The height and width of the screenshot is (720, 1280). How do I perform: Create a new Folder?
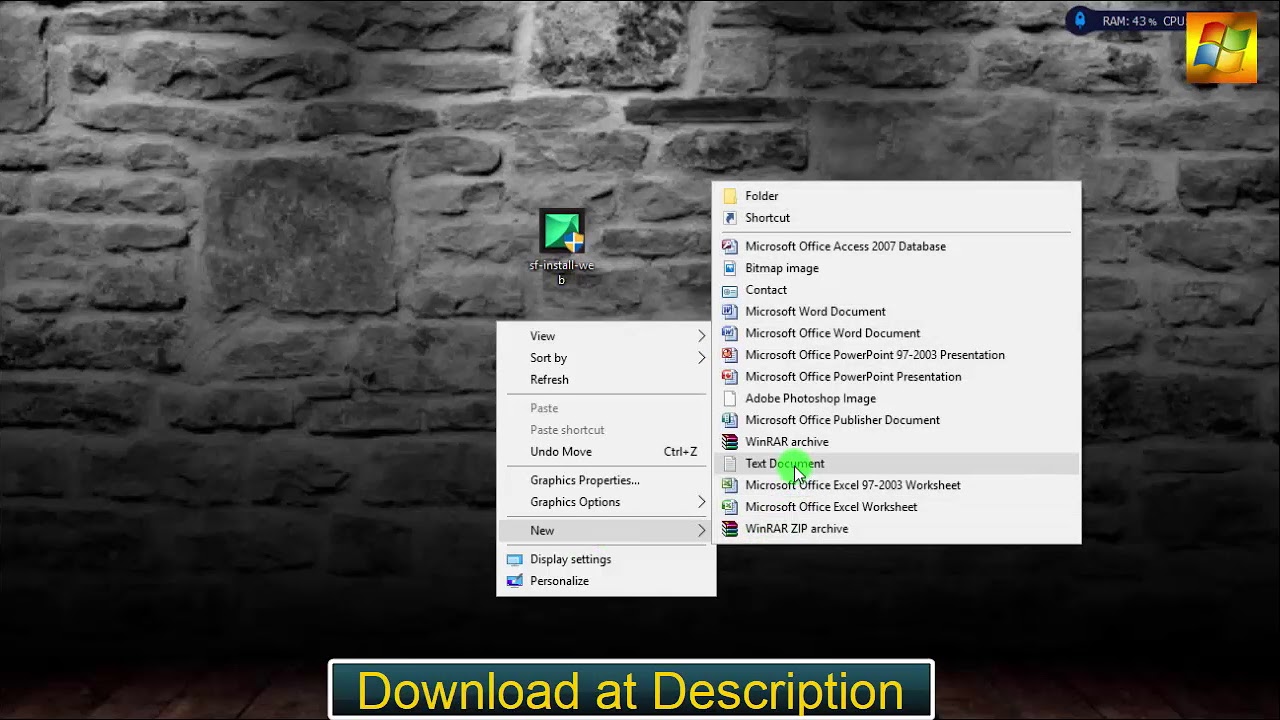click(x=896, y=196)
